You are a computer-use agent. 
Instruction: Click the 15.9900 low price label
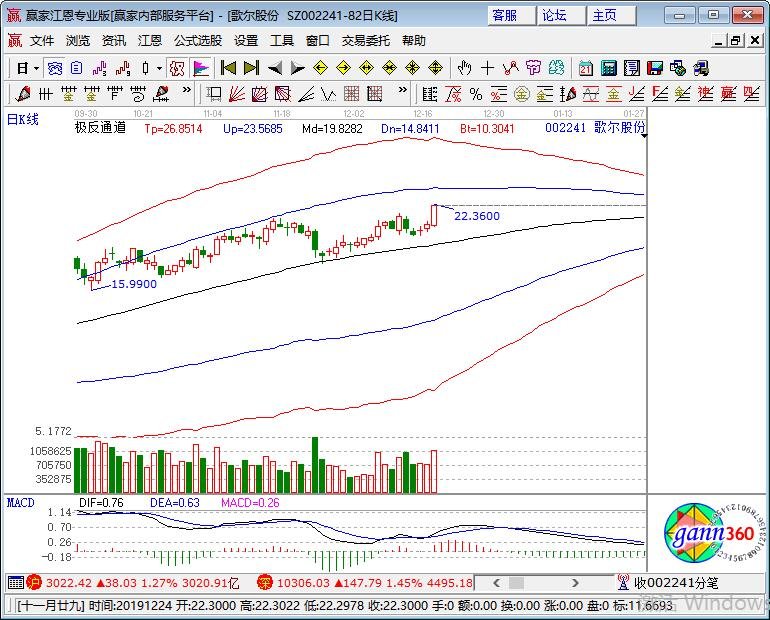click(134, 284)
